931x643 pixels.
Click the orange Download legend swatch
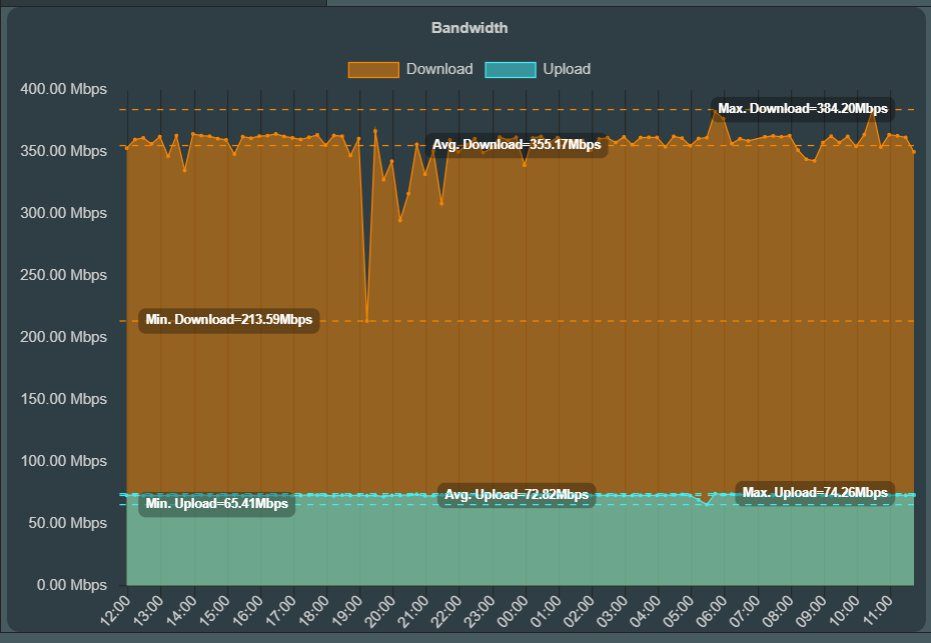373,69
